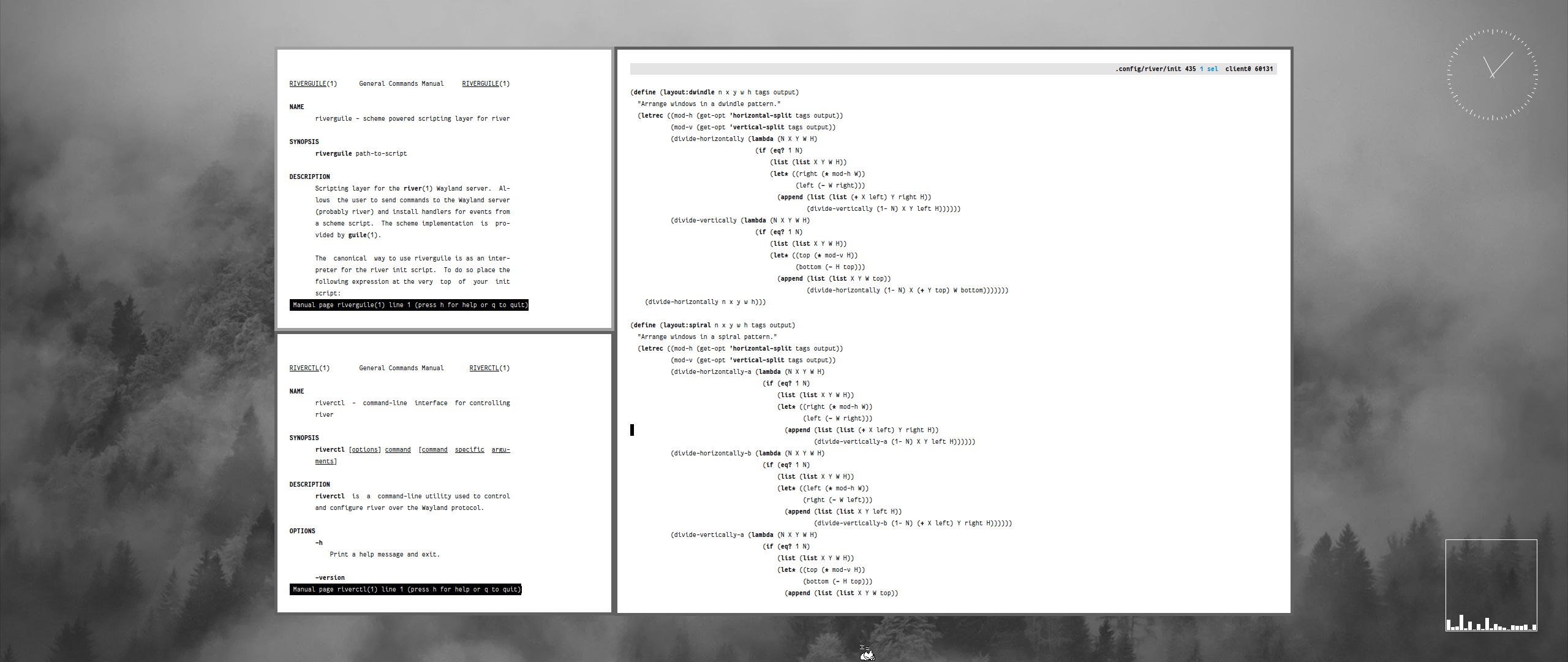Click the .config/river/init filename in status bar

1148,69
